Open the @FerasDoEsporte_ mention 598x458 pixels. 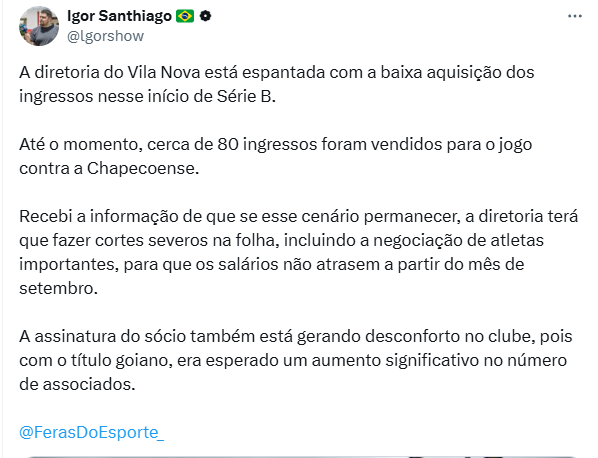click(x=92, y=432)
